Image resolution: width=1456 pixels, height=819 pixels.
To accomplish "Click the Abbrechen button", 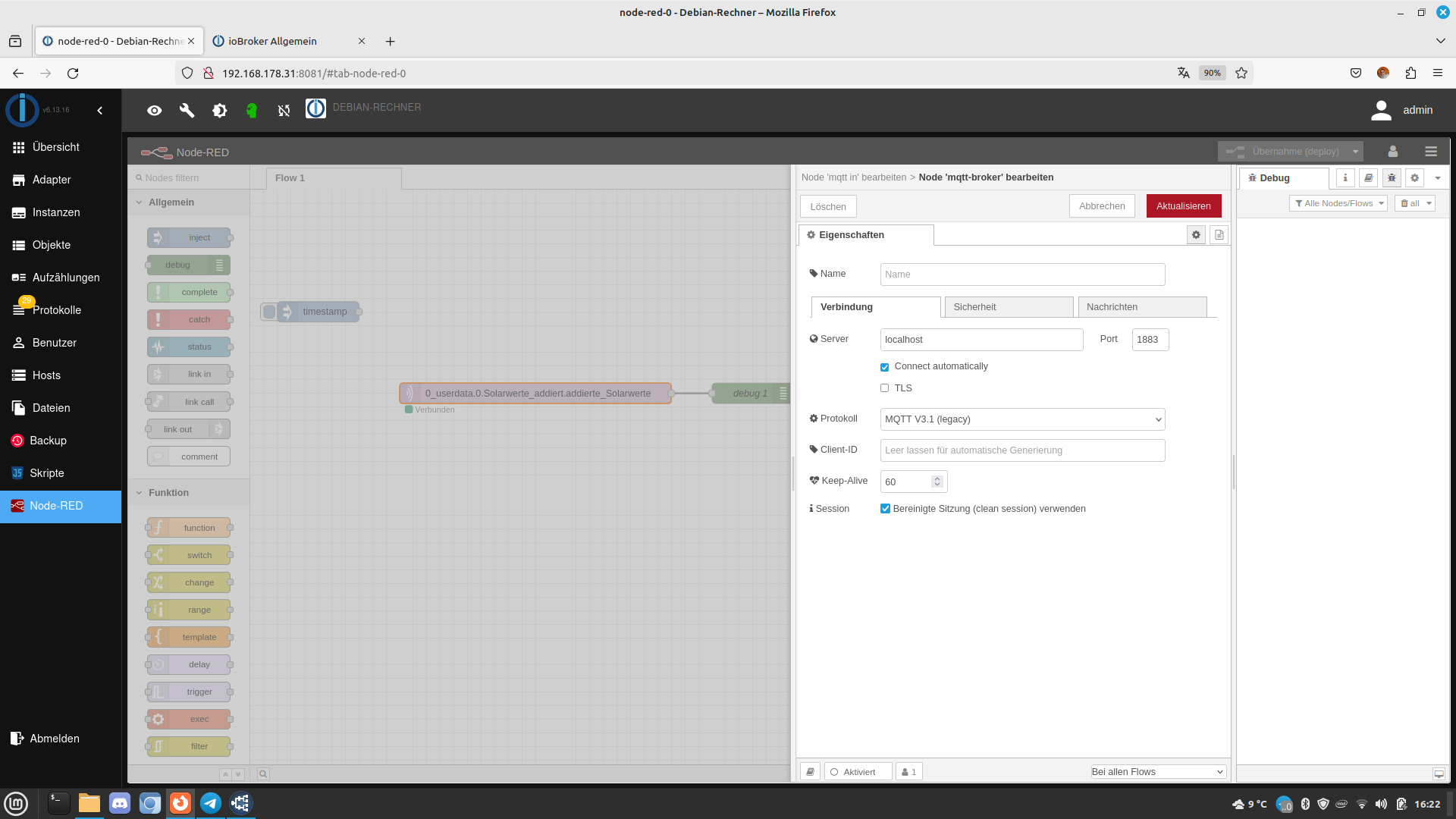I will click(x=1101, y=206).
